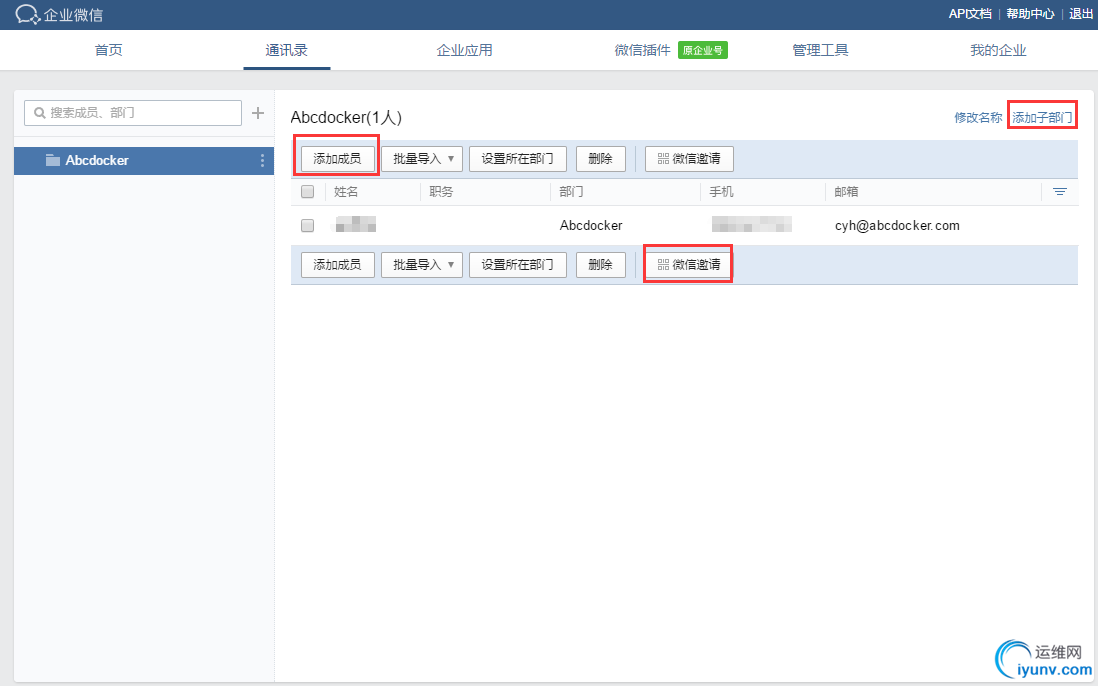The width and height of the screenshot is (1098, 686).
Task: Click the top 添加成员 button
Action: point(338,159)
